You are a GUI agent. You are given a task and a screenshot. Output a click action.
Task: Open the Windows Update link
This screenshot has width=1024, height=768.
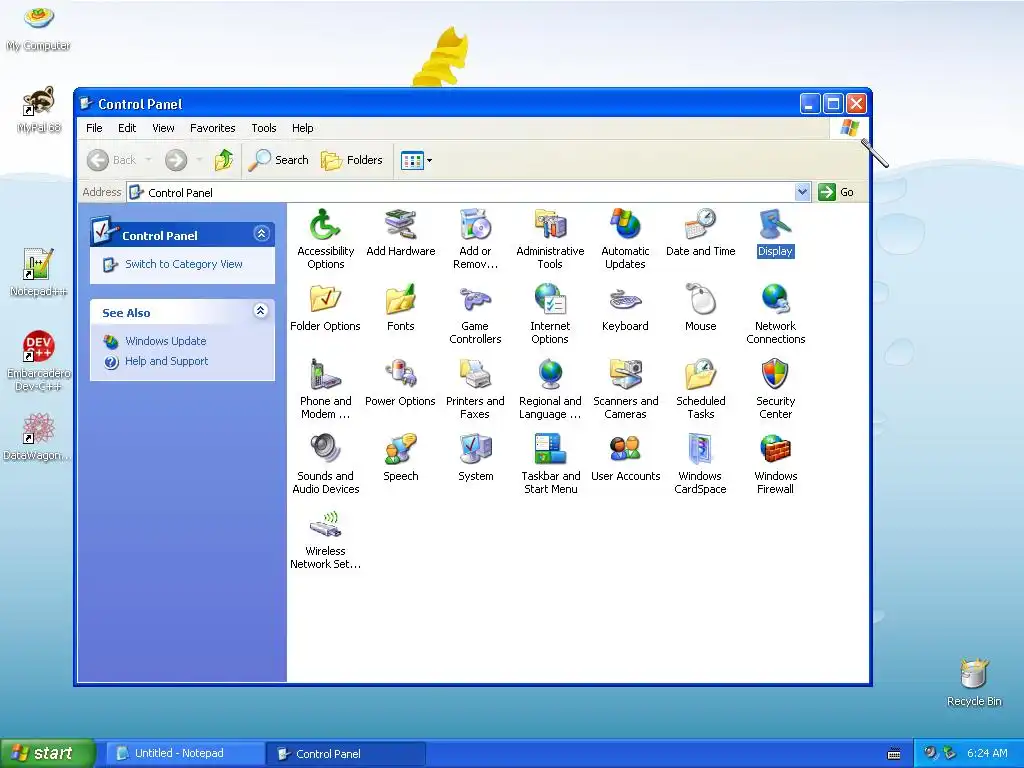pyautogui.click(x=165, y=341)
